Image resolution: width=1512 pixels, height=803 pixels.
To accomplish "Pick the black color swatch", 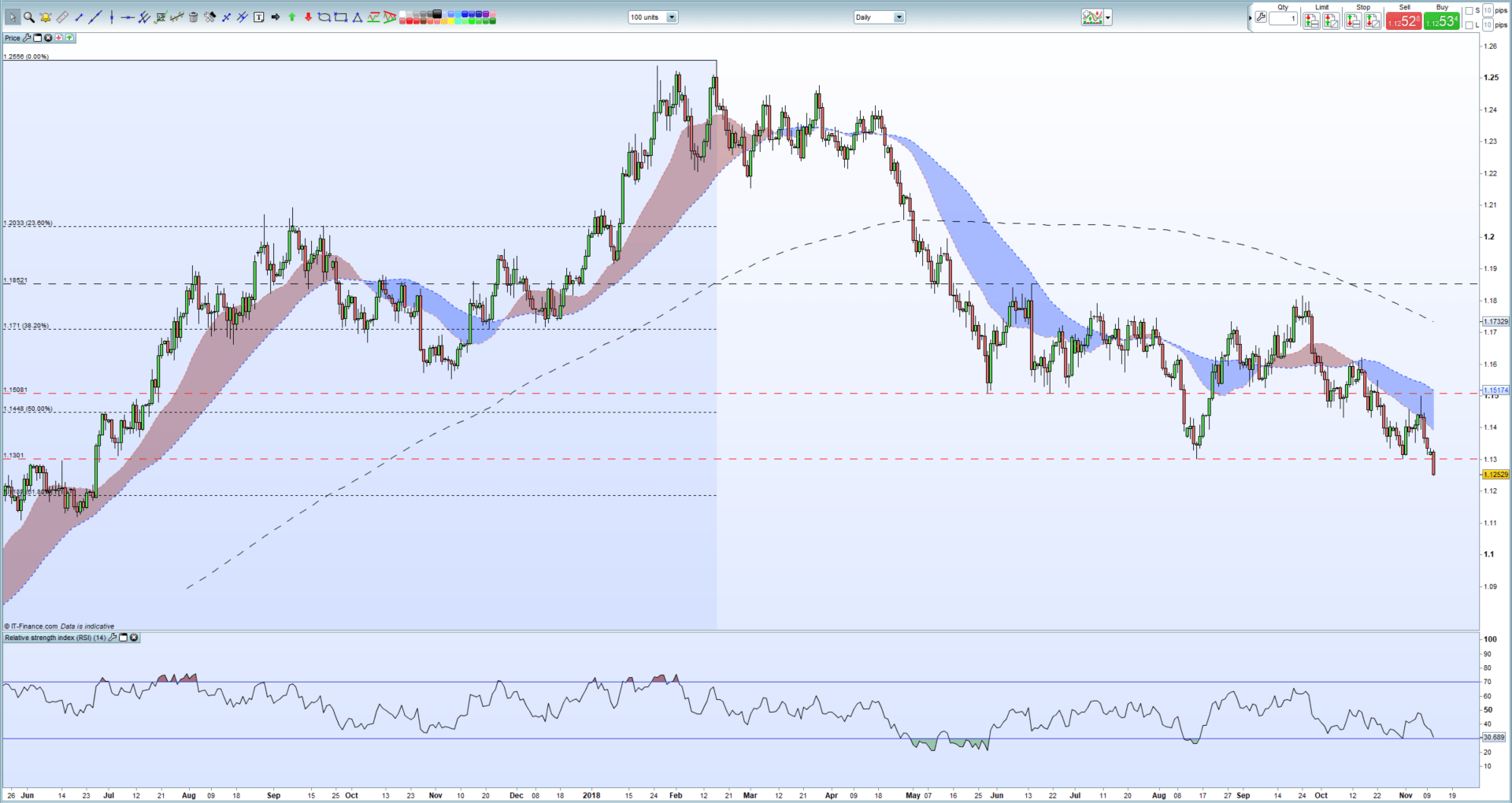I will tap(437, 13).
